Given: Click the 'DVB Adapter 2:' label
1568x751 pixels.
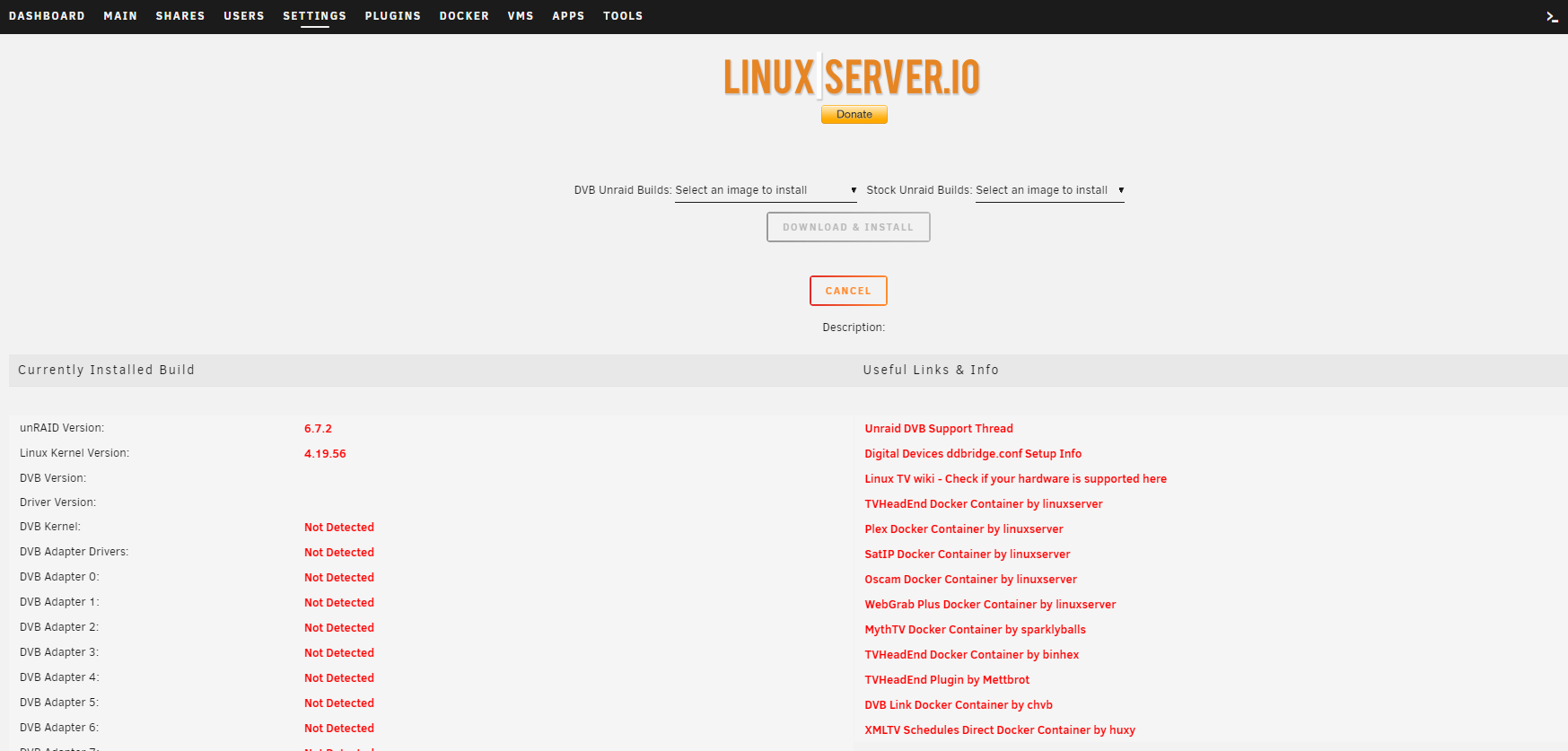Looking at the screenshot, I should pos(59,627).
